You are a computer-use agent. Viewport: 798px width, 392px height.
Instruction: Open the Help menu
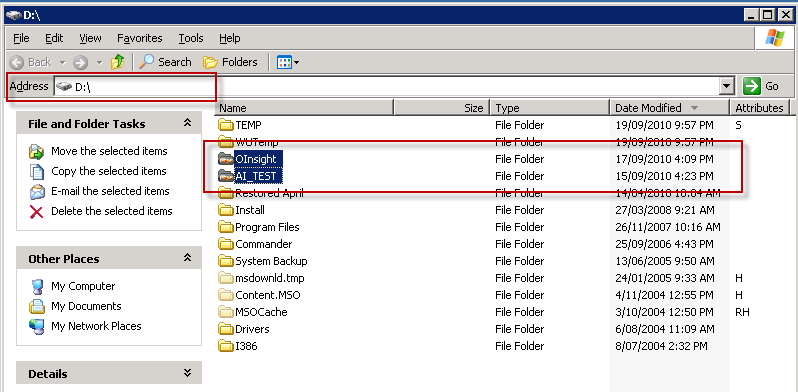(x=230, y=38)
